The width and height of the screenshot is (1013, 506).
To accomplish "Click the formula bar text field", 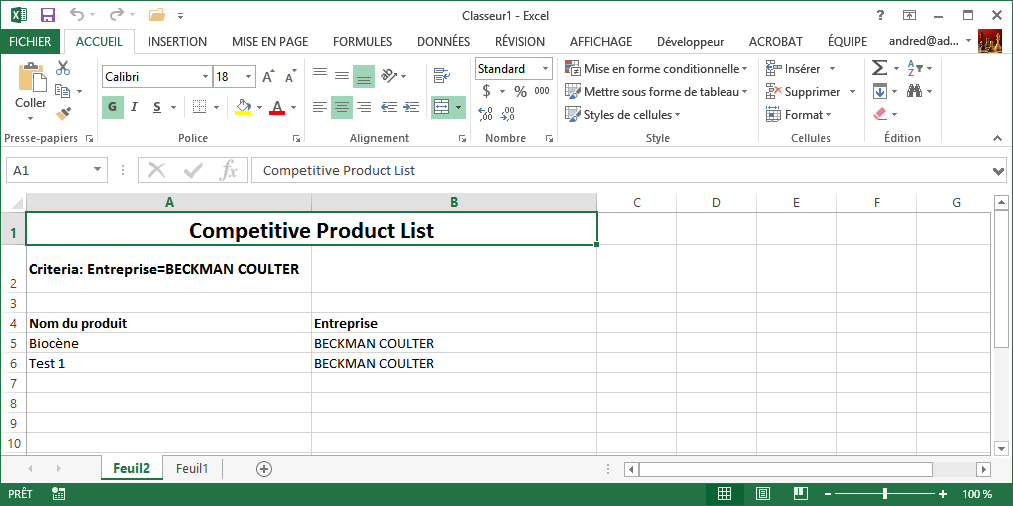I will [x=620, y=171].
